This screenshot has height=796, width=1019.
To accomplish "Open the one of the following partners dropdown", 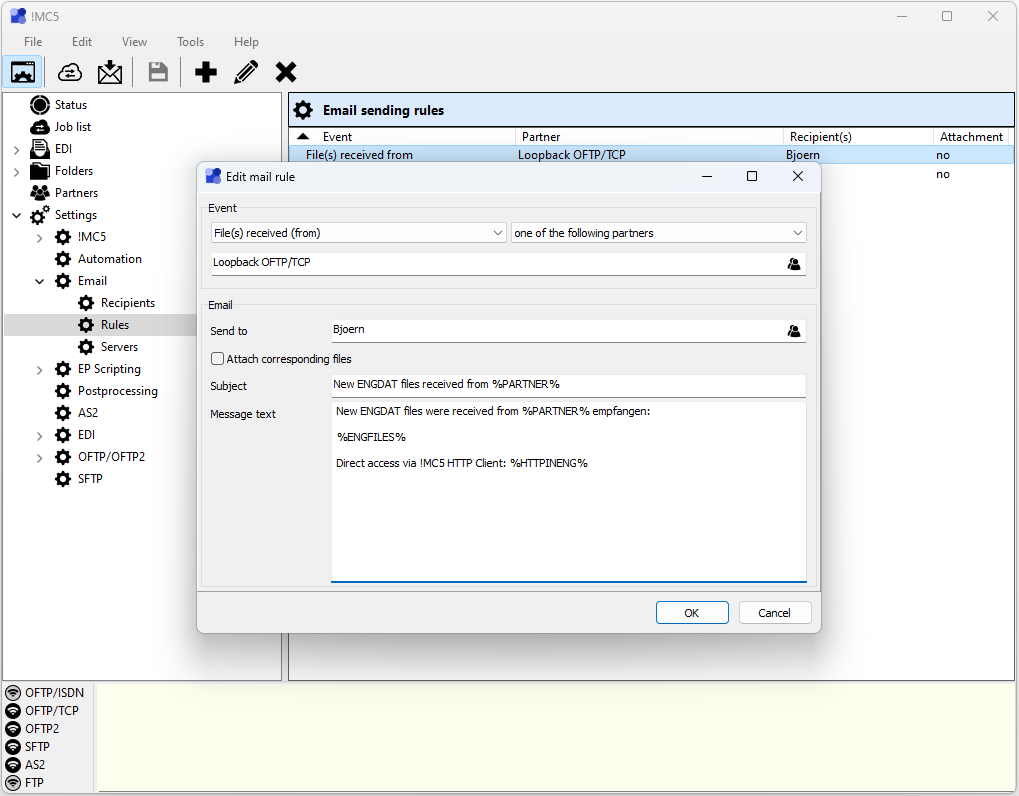I will click(x=658, y=233).
